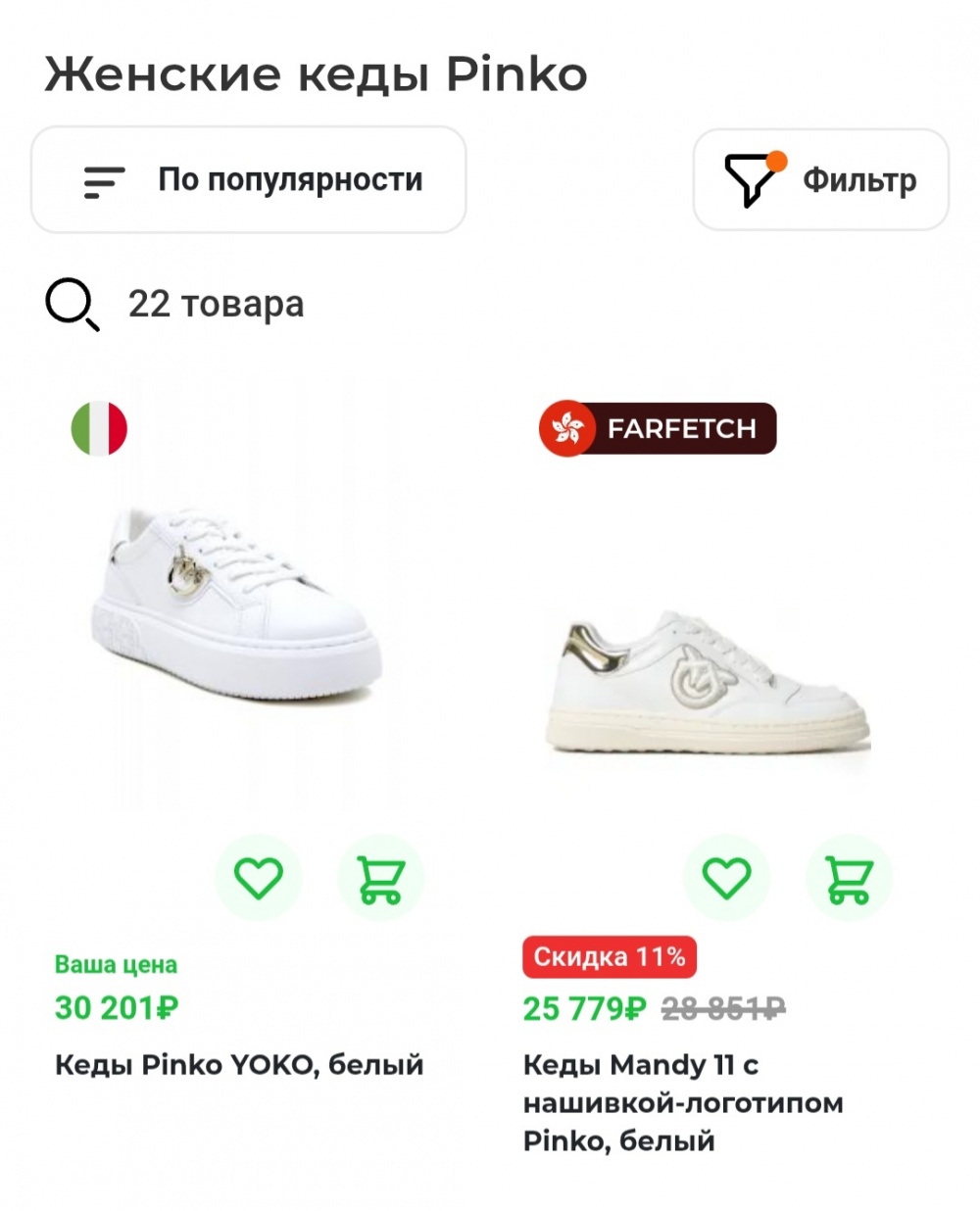This screenshot has width=980, height=1211.
Task: Add Pinko YOKO sneakers to favorites
Action: (257, 878)
